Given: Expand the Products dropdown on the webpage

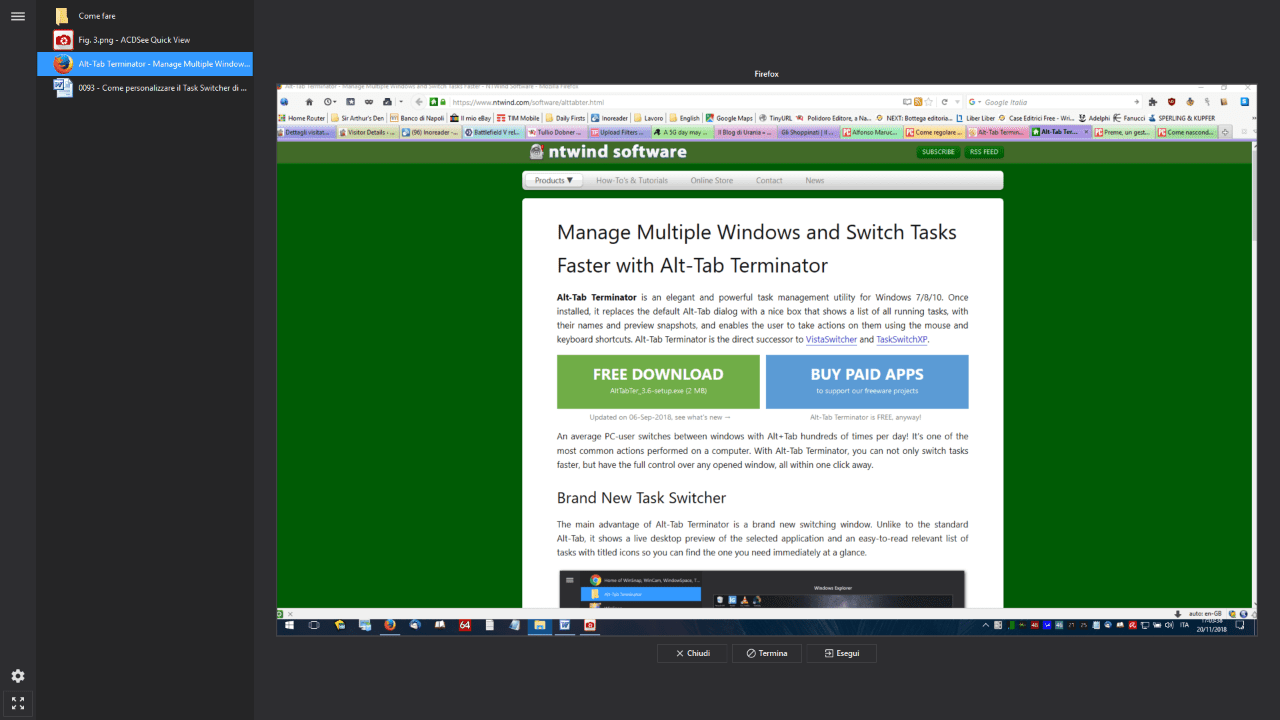Looking at the screenshot, I should (553, 181).
